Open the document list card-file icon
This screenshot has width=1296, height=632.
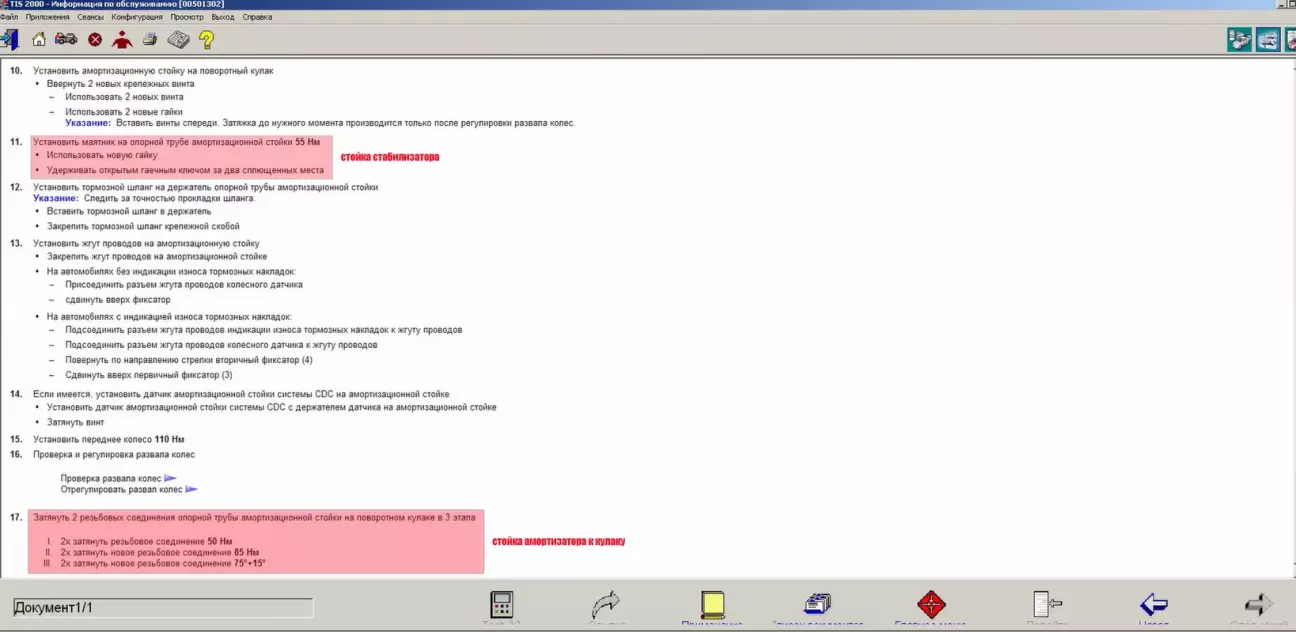click(818, 605)
